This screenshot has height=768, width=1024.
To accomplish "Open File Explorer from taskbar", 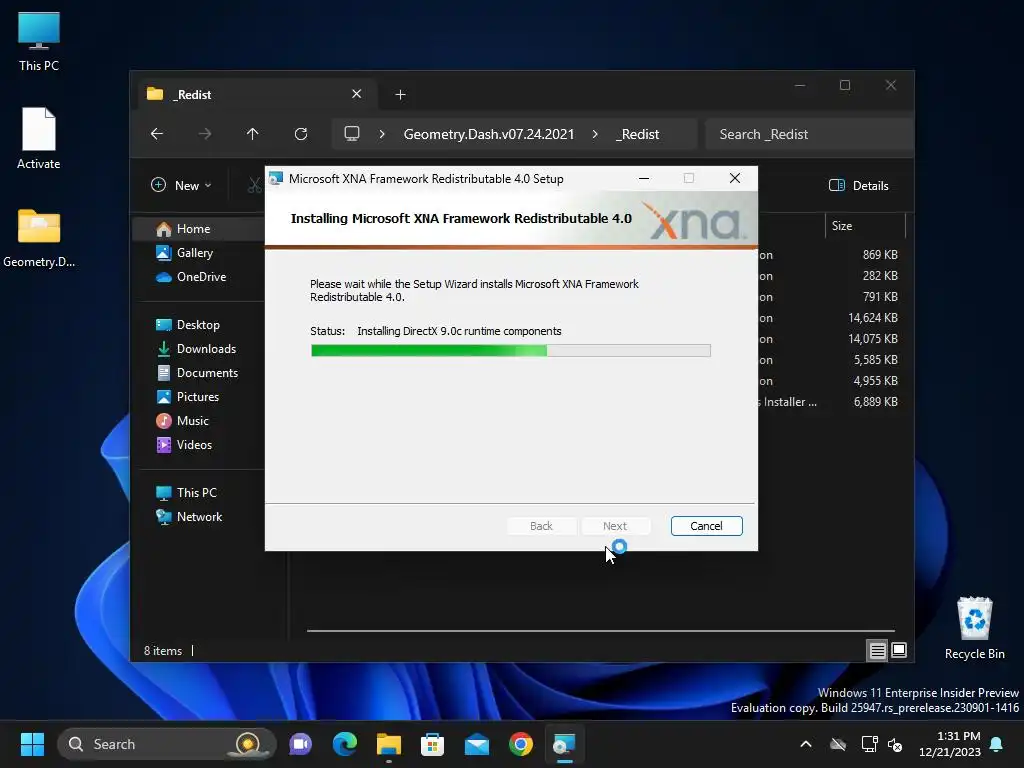I will (389, 744).
